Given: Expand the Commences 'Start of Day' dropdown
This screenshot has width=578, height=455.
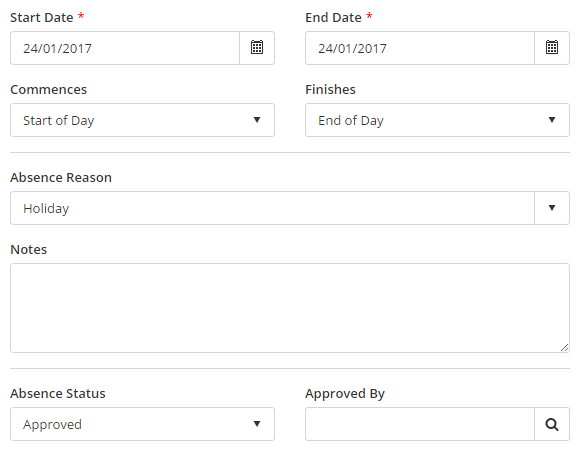Looking at the screenshot, I should [142, 120].
